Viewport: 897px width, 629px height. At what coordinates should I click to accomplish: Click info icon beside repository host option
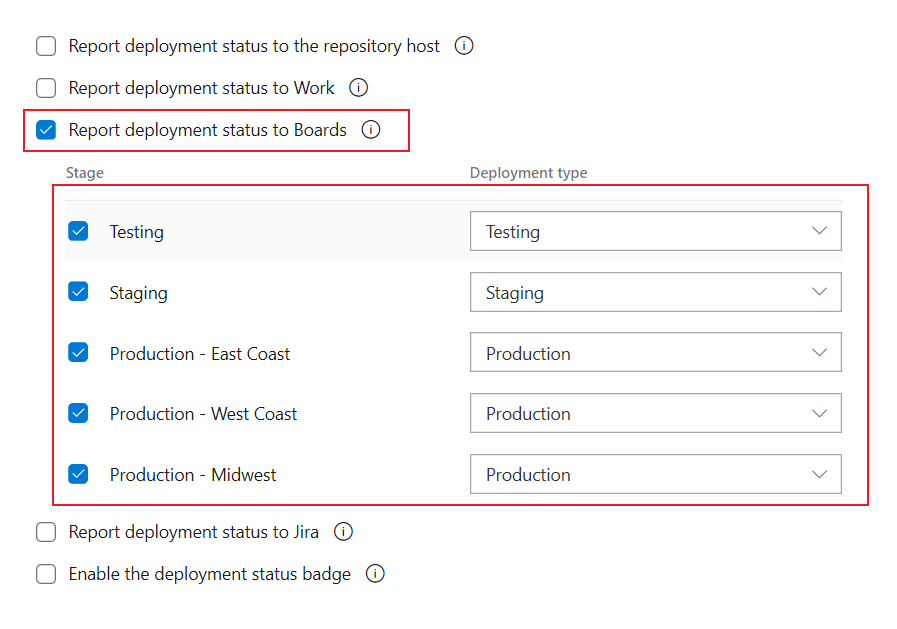pos(464,46)
